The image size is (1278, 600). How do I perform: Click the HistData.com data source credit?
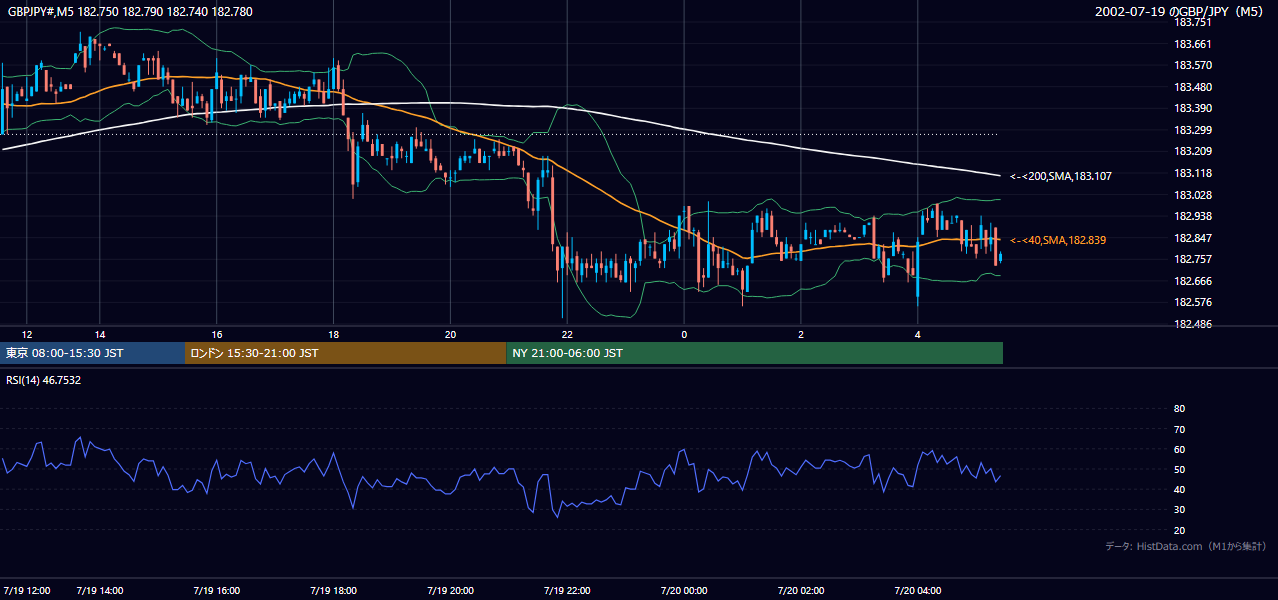point(1186,546)
